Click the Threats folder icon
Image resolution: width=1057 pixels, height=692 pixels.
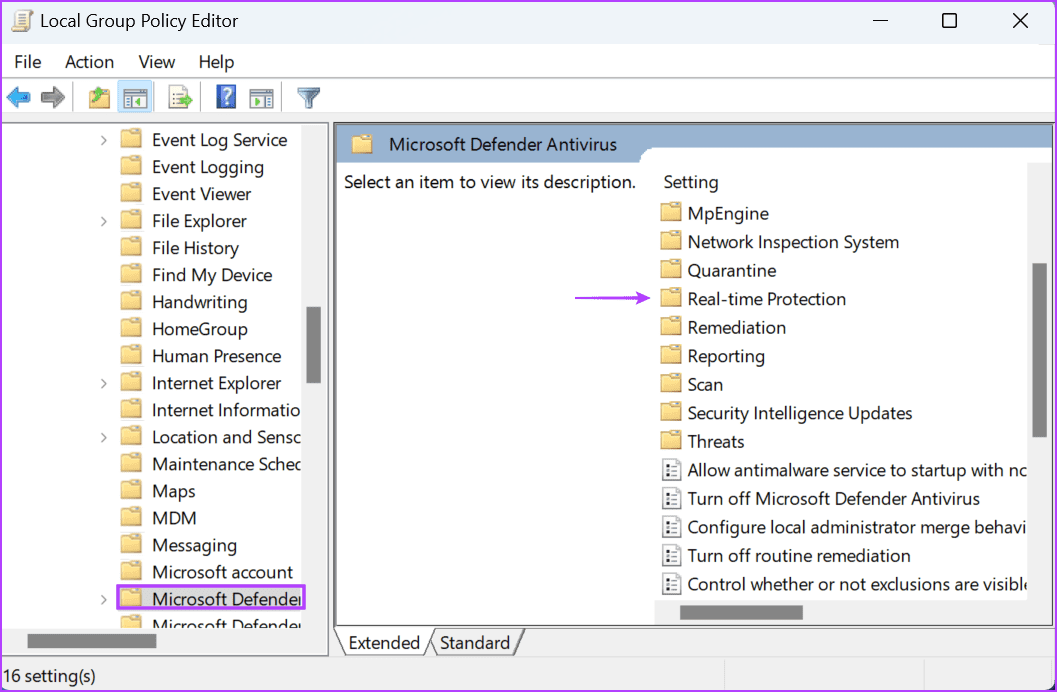coord(671,441)
